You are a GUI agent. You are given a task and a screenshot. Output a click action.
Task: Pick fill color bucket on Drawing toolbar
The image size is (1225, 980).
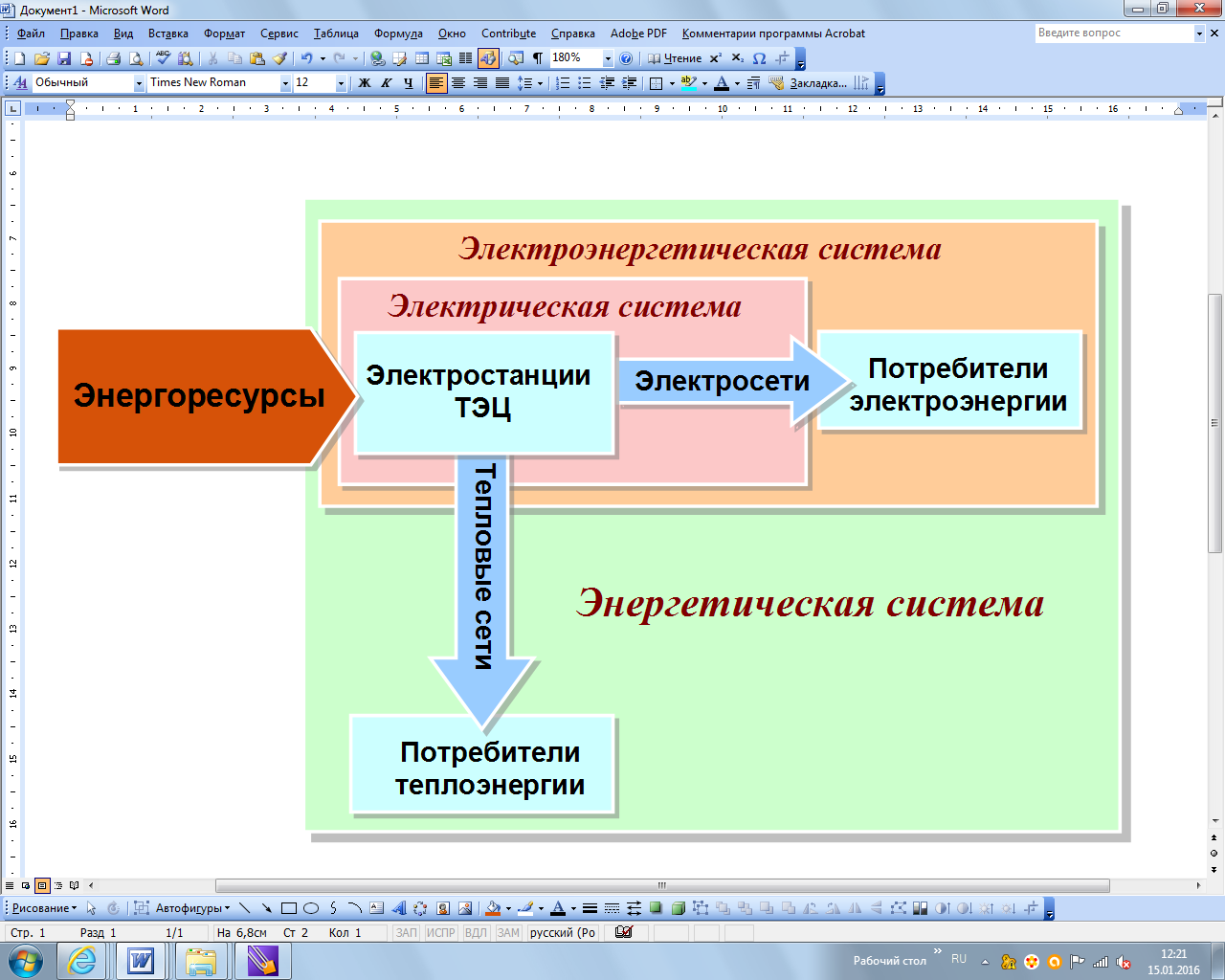click(x=493, y=908)
